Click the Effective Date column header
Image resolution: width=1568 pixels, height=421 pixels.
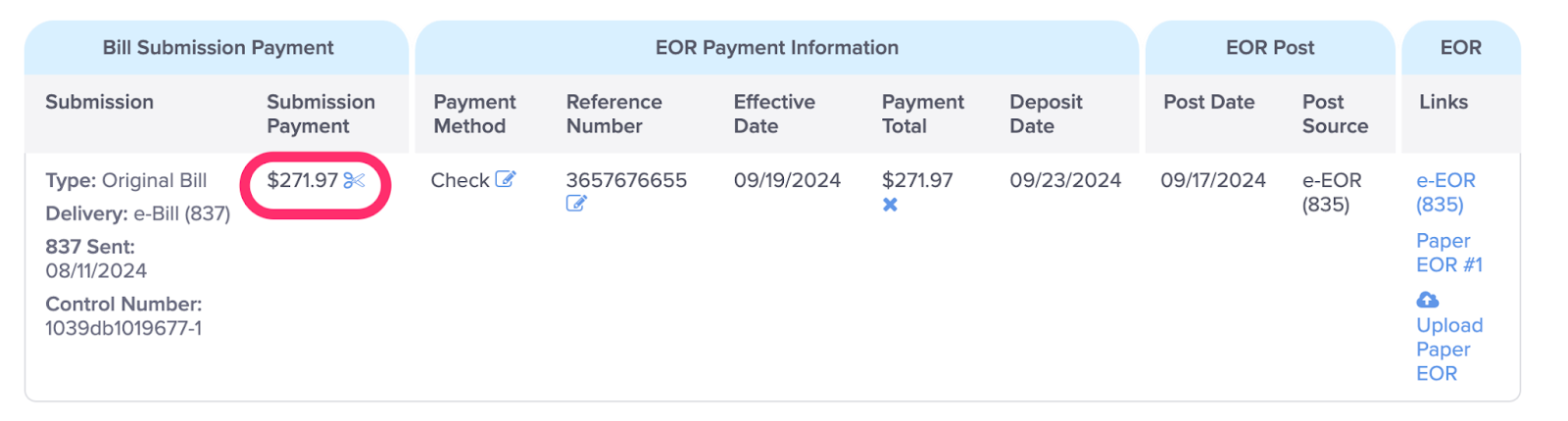coord(774,114)
